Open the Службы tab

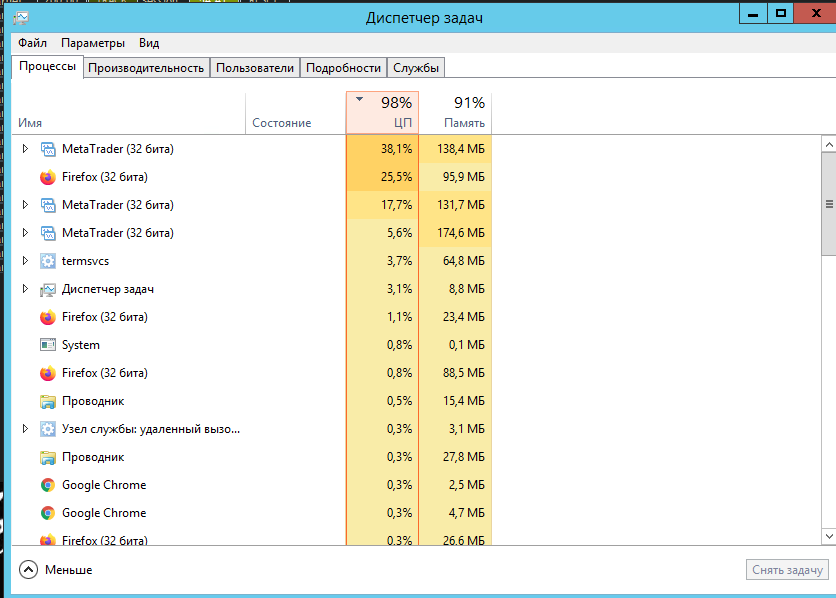416,68
